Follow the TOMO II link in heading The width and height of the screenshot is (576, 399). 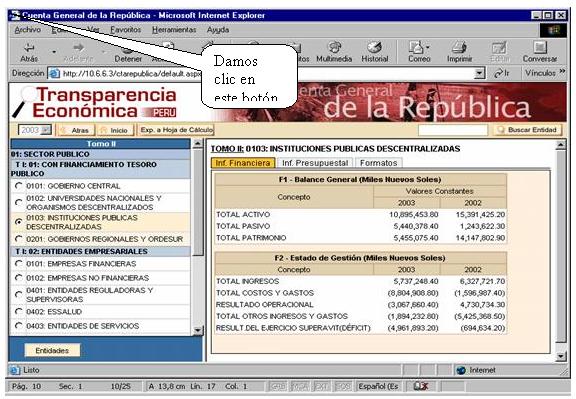tap(227, 149)
